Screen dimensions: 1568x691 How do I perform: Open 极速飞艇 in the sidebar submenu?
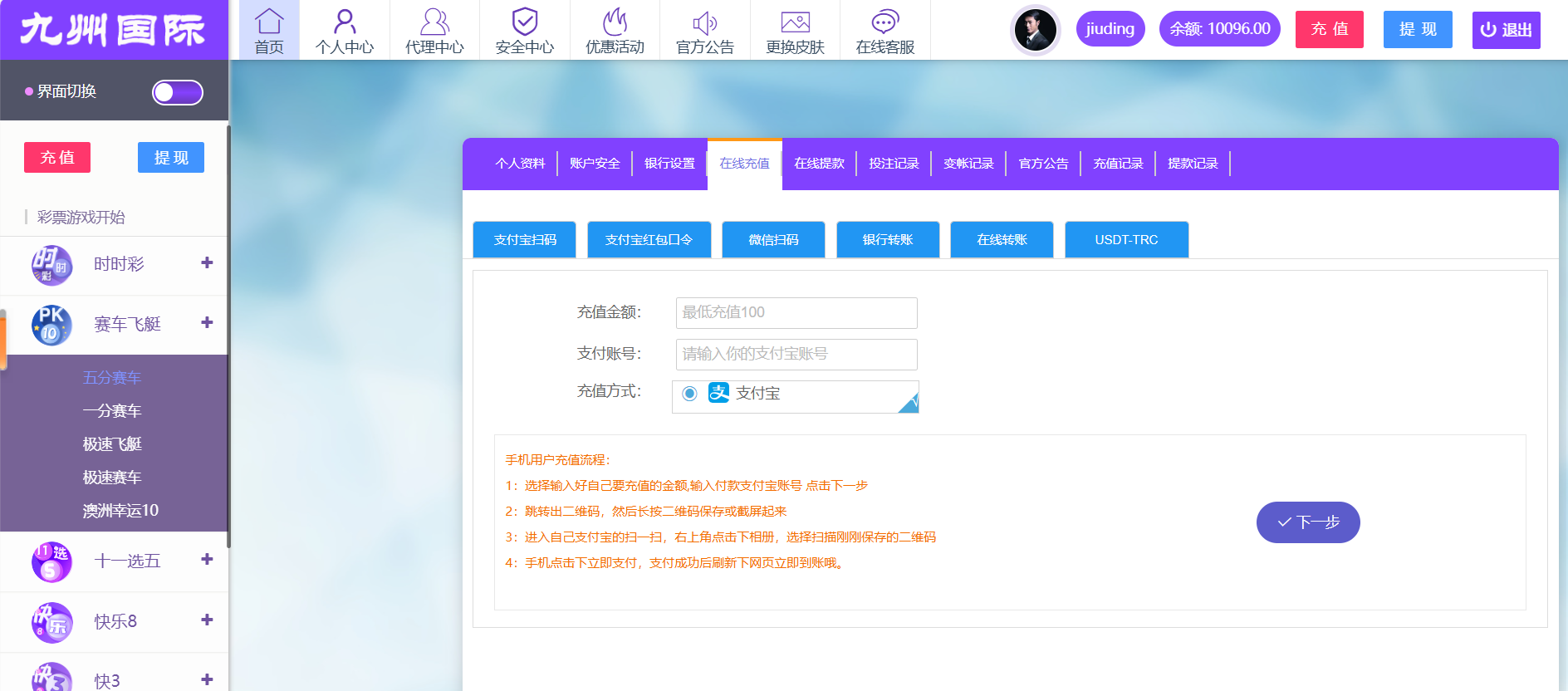pos(112,444)
